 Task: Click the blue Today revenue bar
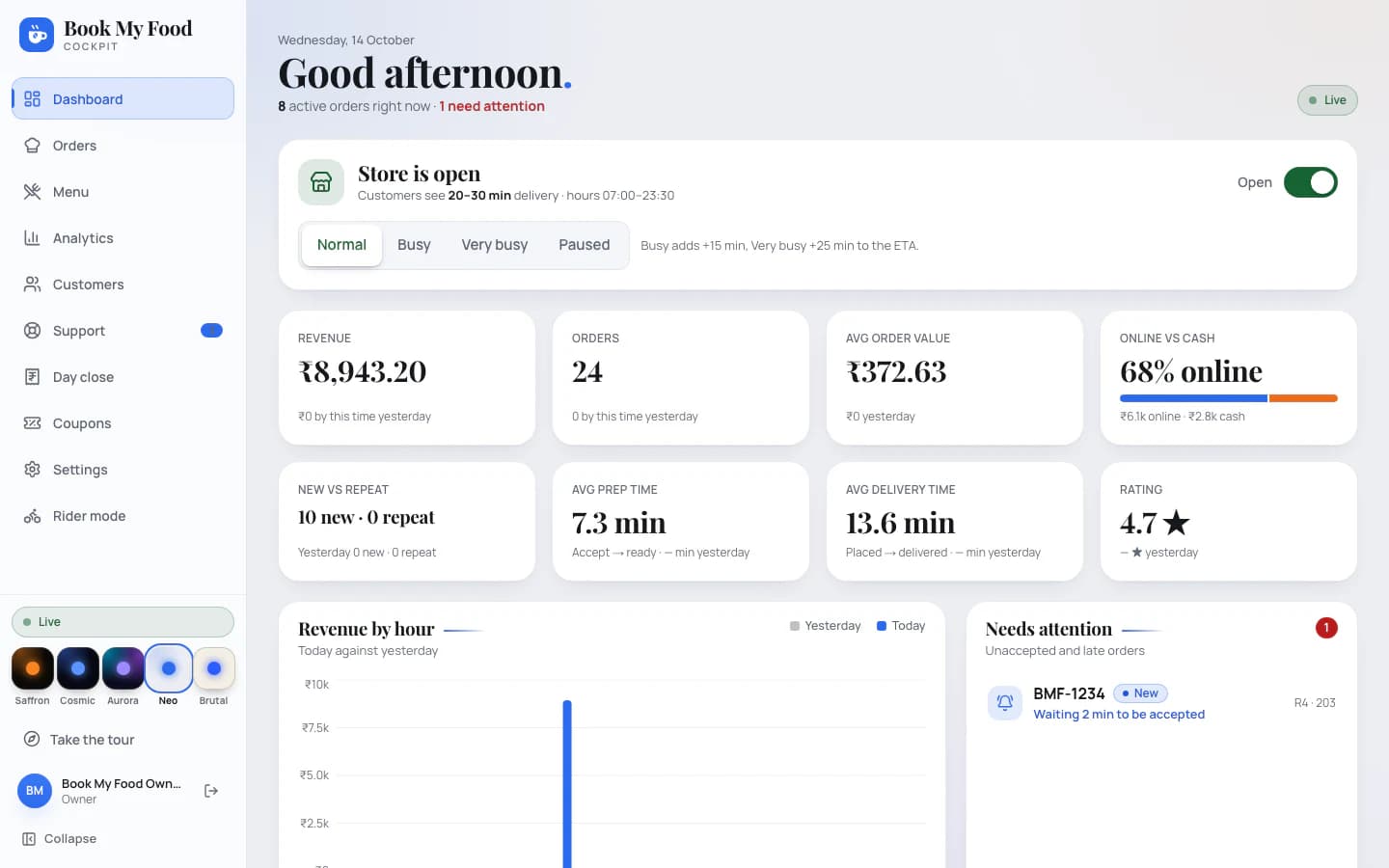(x=567, y=784)
